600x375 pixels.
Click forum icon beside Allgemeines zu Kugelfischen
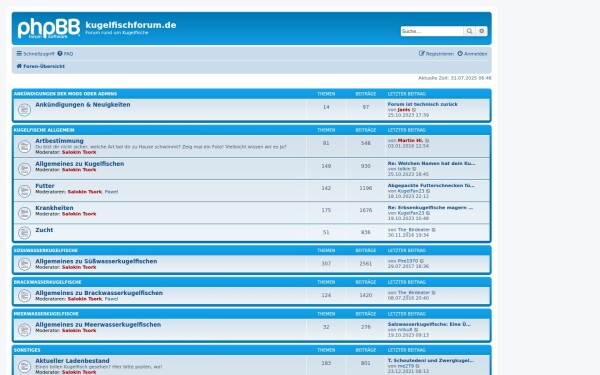pyautogui.click(x=24, y=169)
